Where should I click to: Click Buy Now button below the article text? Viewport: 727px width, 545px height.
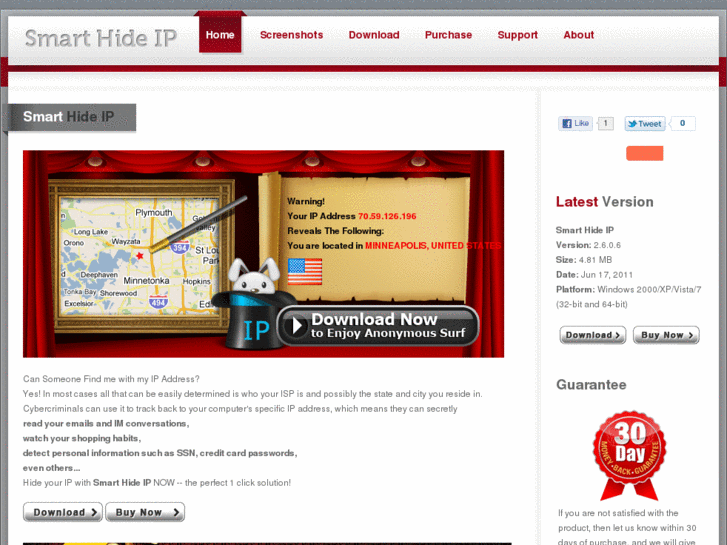click(x=145, y=512)
